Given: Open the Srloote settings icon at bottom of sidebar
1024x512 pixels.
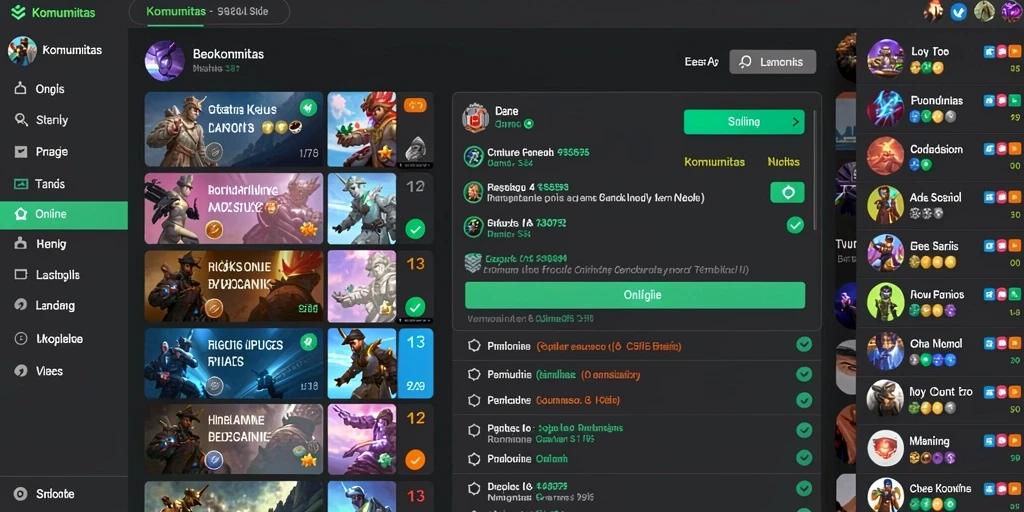Looking at the screenshot, I should 21,494.
